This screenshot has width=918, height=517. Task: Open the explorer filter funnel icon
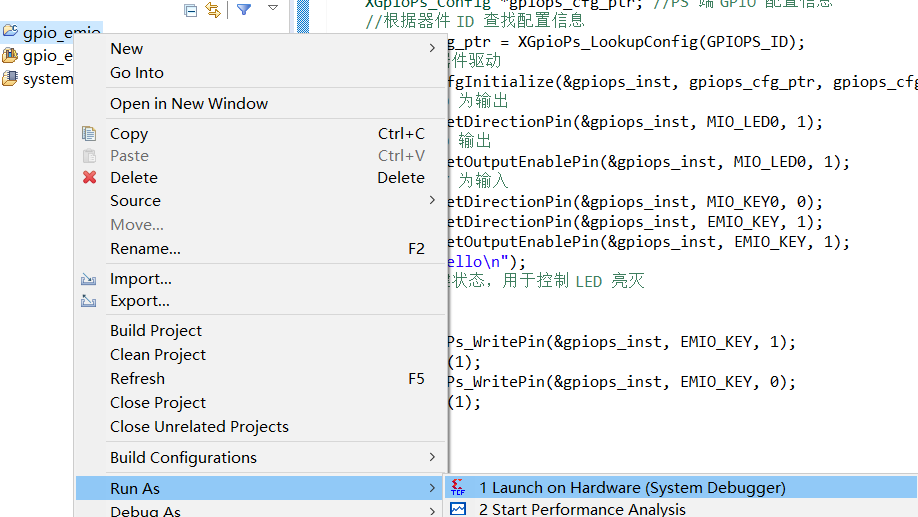[244, 9]
